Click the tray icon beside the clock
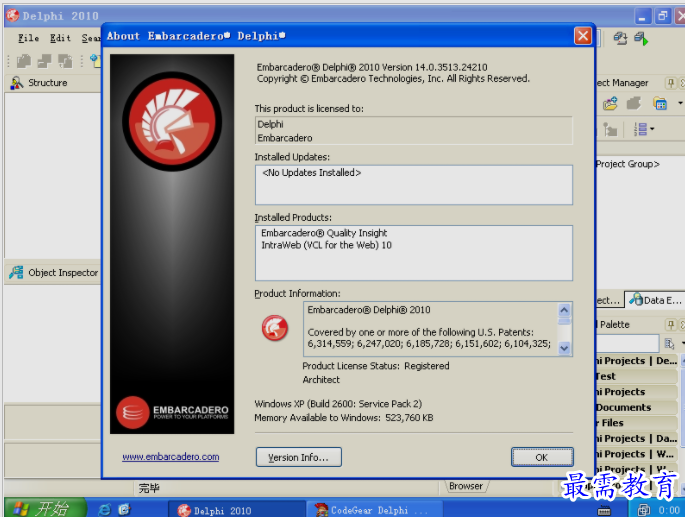 coord(644,510)
